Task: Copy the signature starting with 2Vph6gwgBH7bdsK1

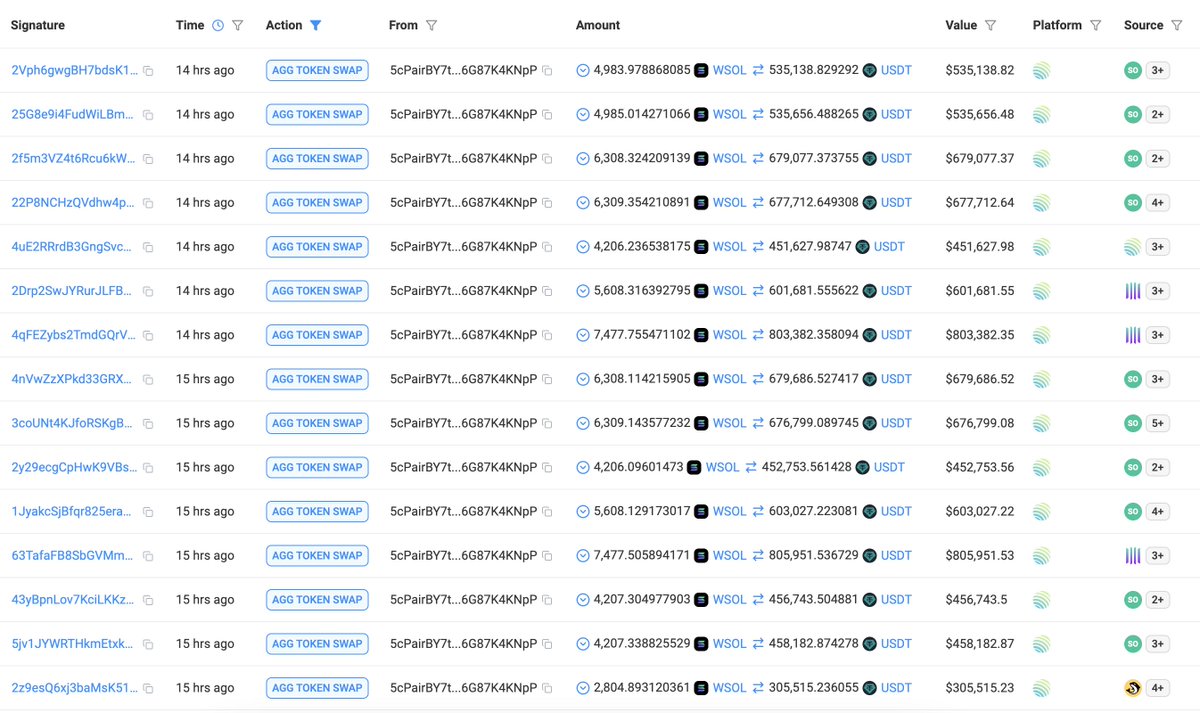Action: coord(148,70)
